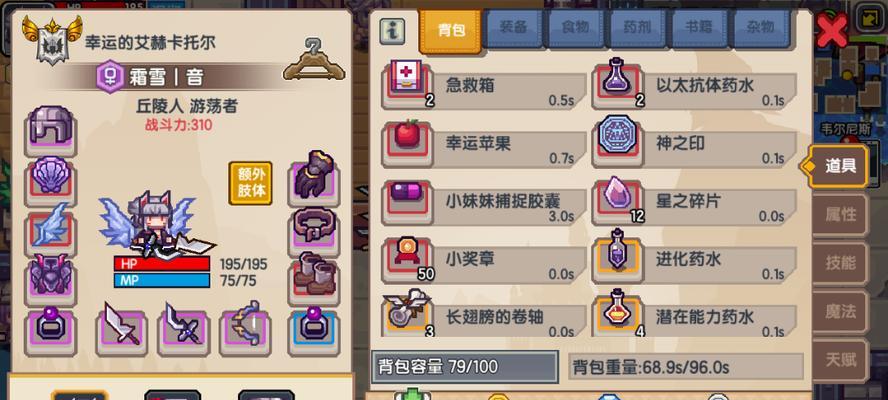Screen dimensions: 888x400
Task: Select the purple shell amulet slot
Action: 51,181
